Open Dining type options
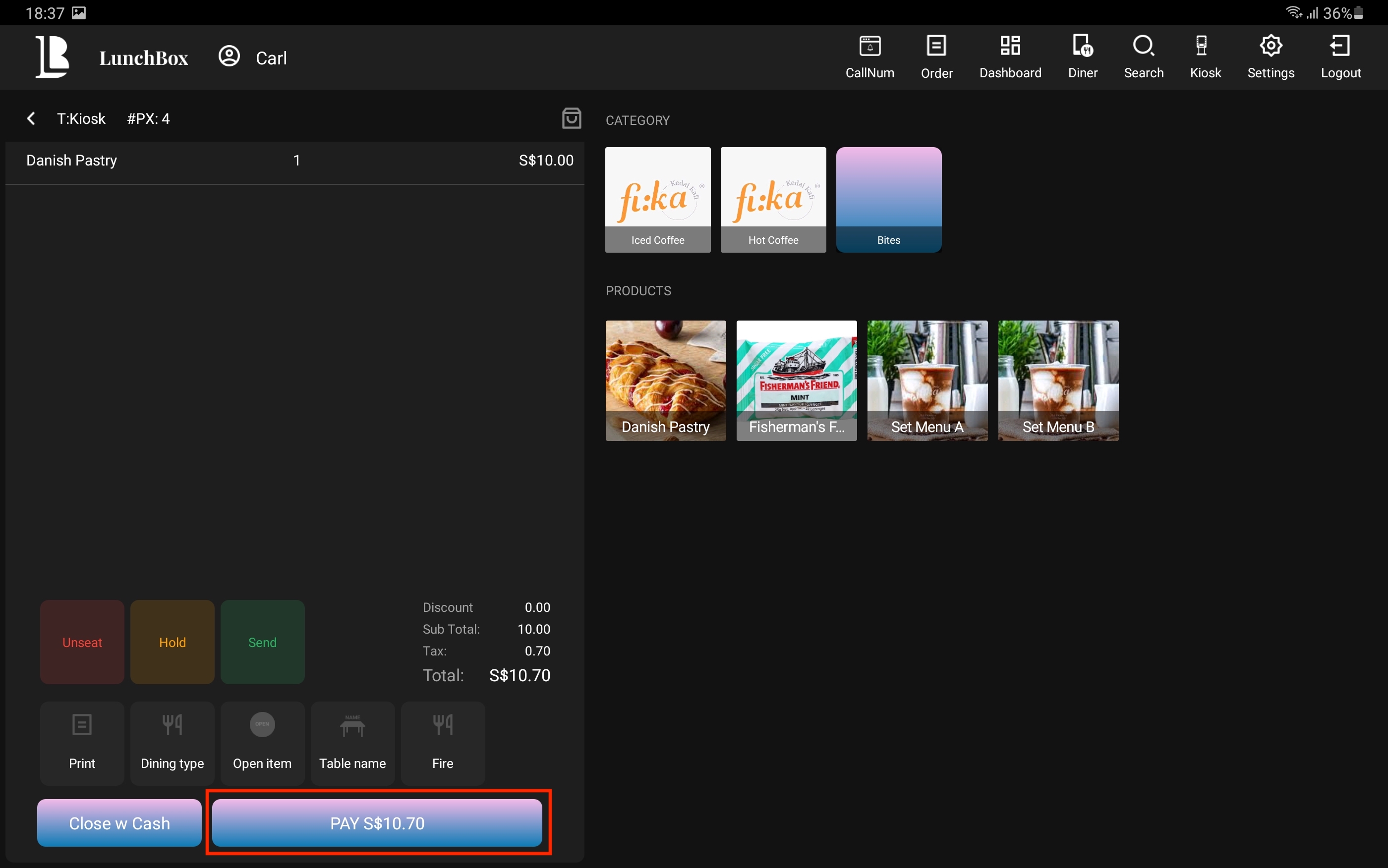Image resolution: width=1388 pixels, height=868 pixels. click(x=172, y=743)
